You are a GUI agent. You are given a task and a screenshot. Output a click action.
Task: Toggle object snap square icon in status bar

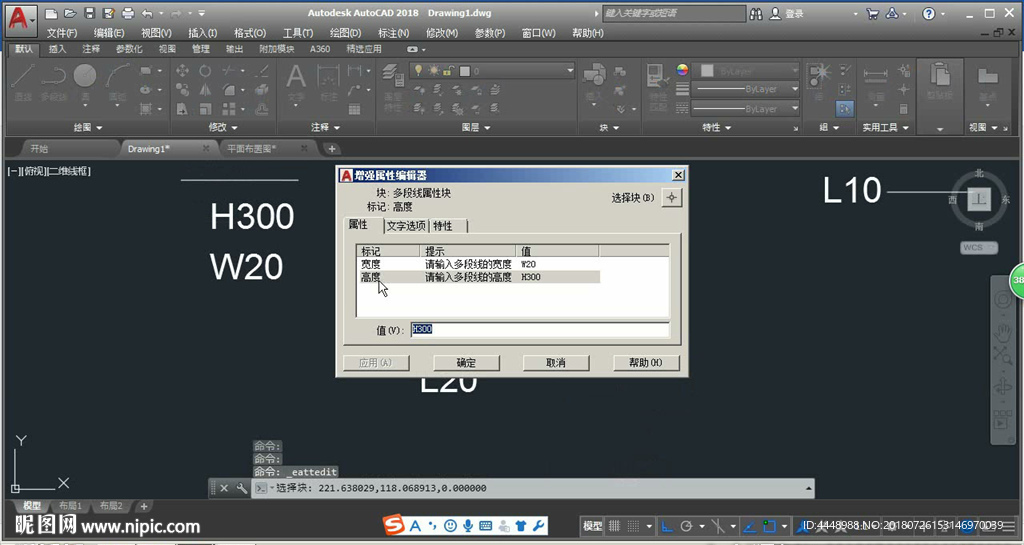769,526
